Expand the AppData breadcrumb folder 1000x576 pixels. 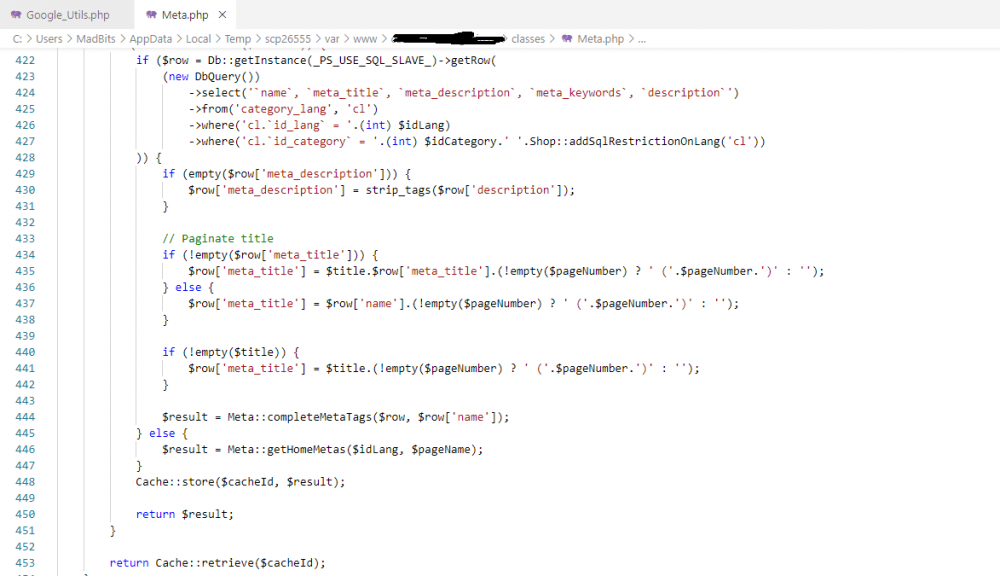(x=157, y=39)
